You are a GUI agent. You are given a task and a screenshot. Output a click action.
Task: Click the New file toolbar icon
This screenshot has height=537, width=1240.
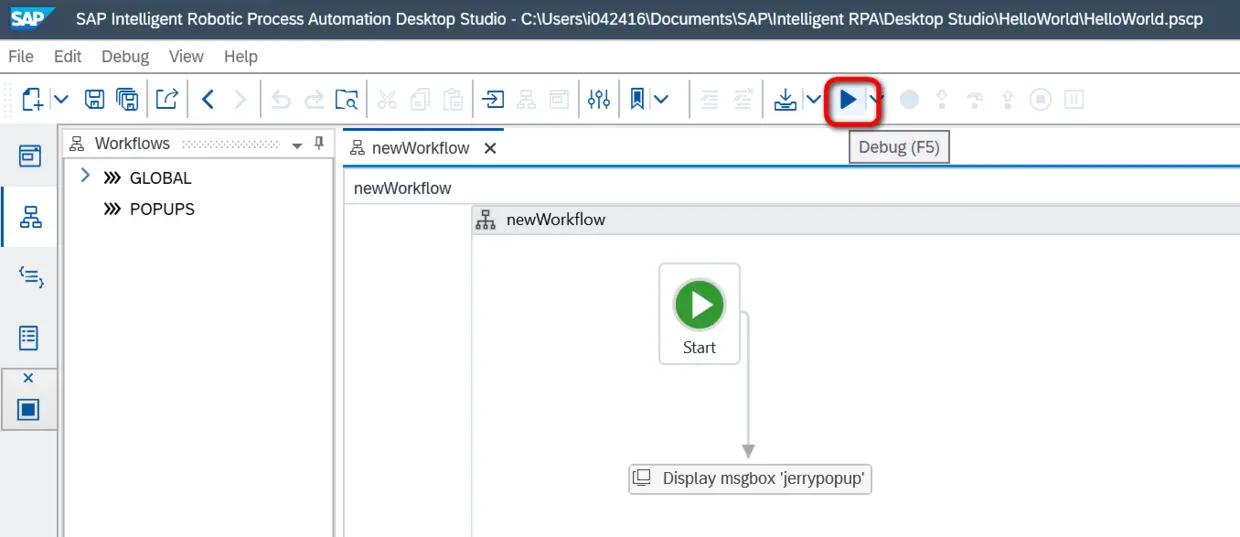[x=32, y=99]
